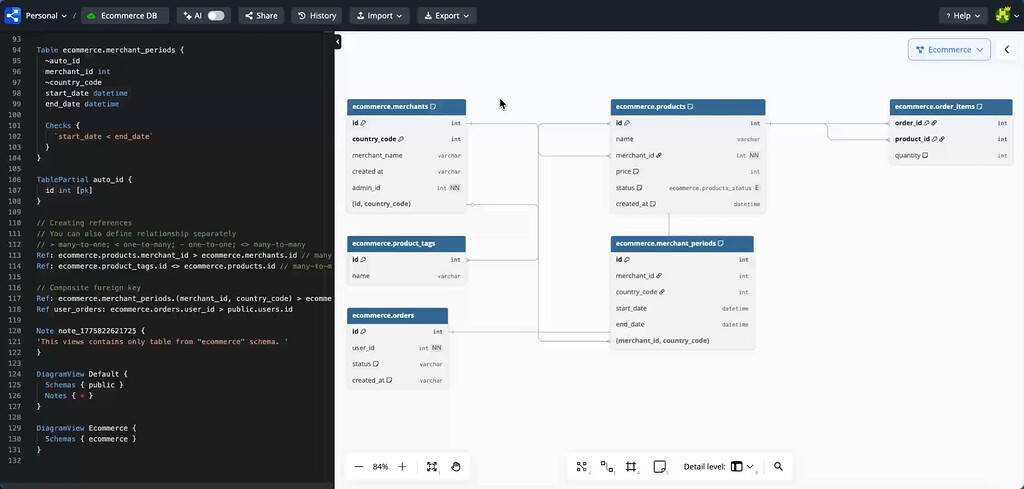Click code line 94 Table ecommerce.merchant_periods
The image size is (1024, 489).
pos(110,50)
